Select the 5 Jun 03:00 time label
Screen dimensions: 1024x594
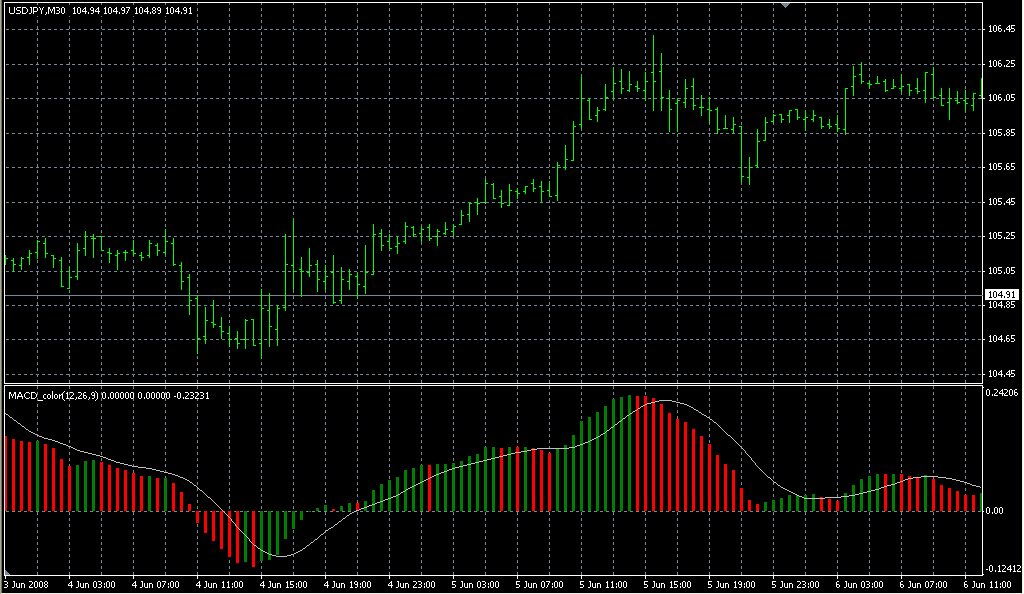click(475, 584)
